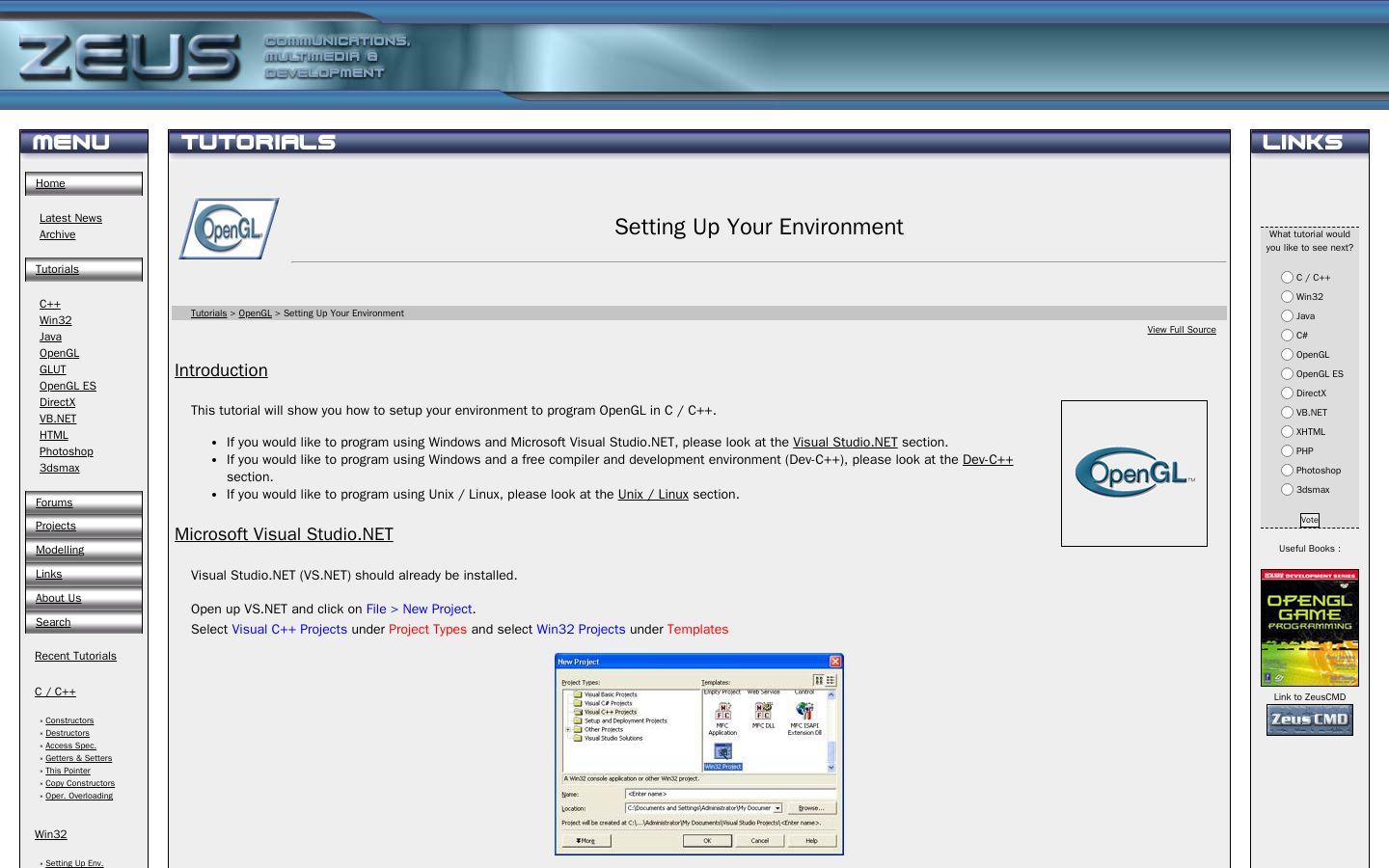This screenshot has width=1389, height=868.
Task: Jump to Visual Studio.NET section link
Action: (845, 443)
